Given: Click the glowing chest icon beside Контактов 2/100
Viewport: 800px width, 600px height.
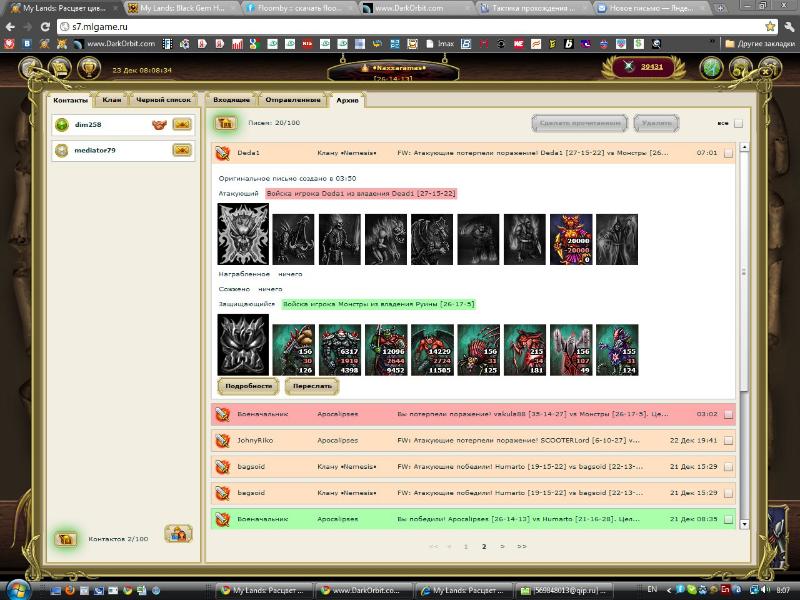Looking at the screenshot, I should [x=66, y=539].
